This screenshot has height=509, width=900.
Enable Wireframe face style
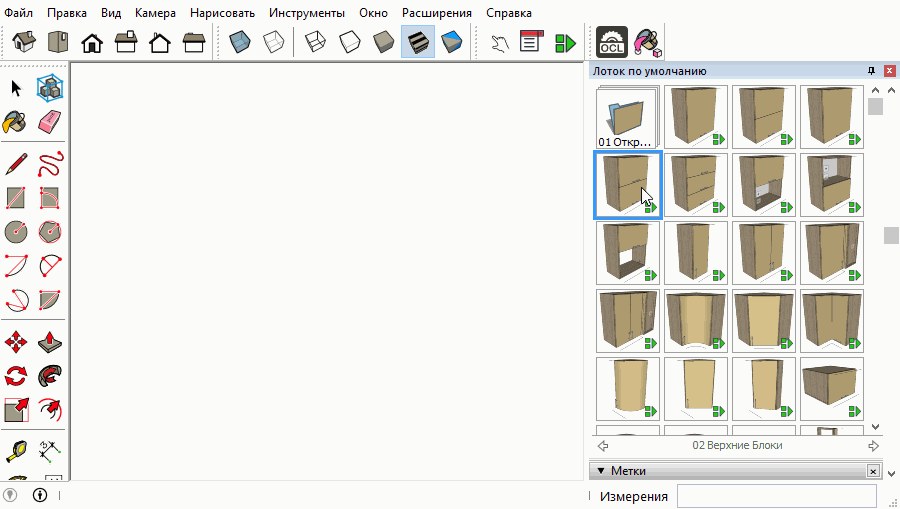click(x=315, y=42)
